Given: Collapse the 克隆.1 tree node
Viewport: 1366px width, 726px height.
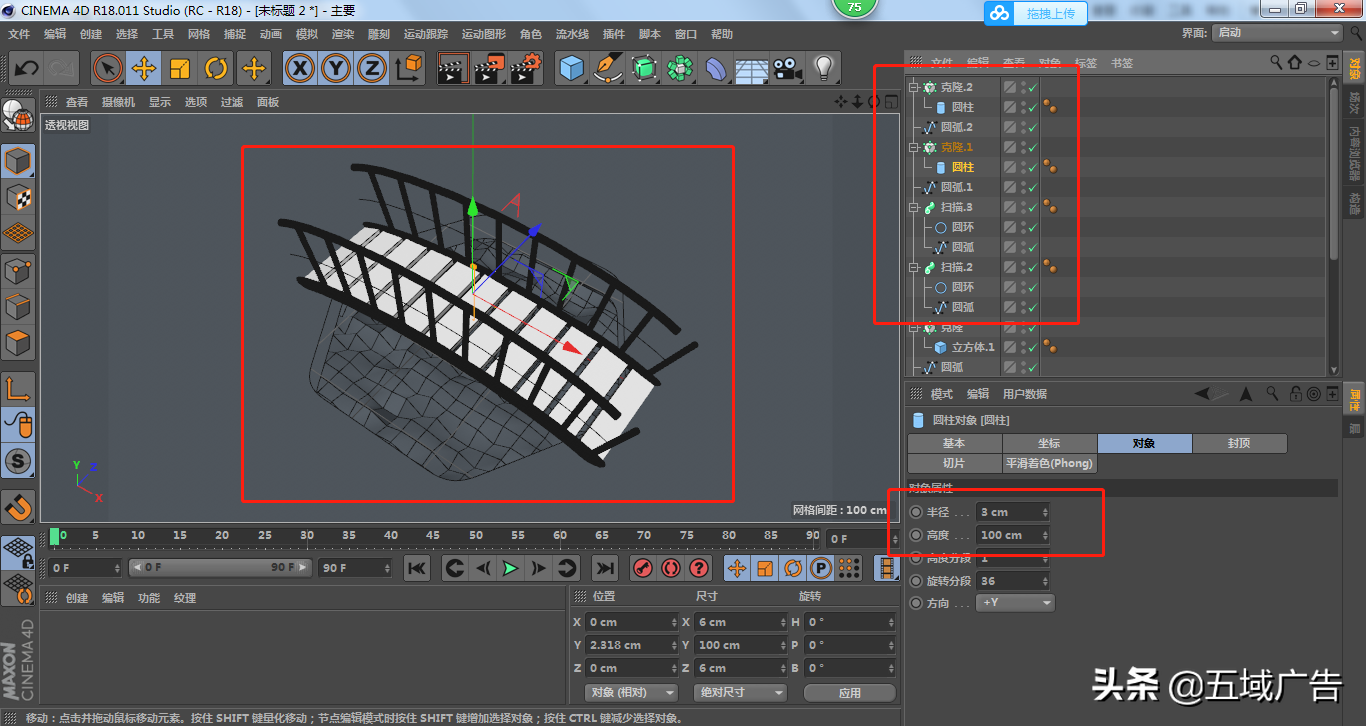Looking at the screenshot, I should [914, 147].
